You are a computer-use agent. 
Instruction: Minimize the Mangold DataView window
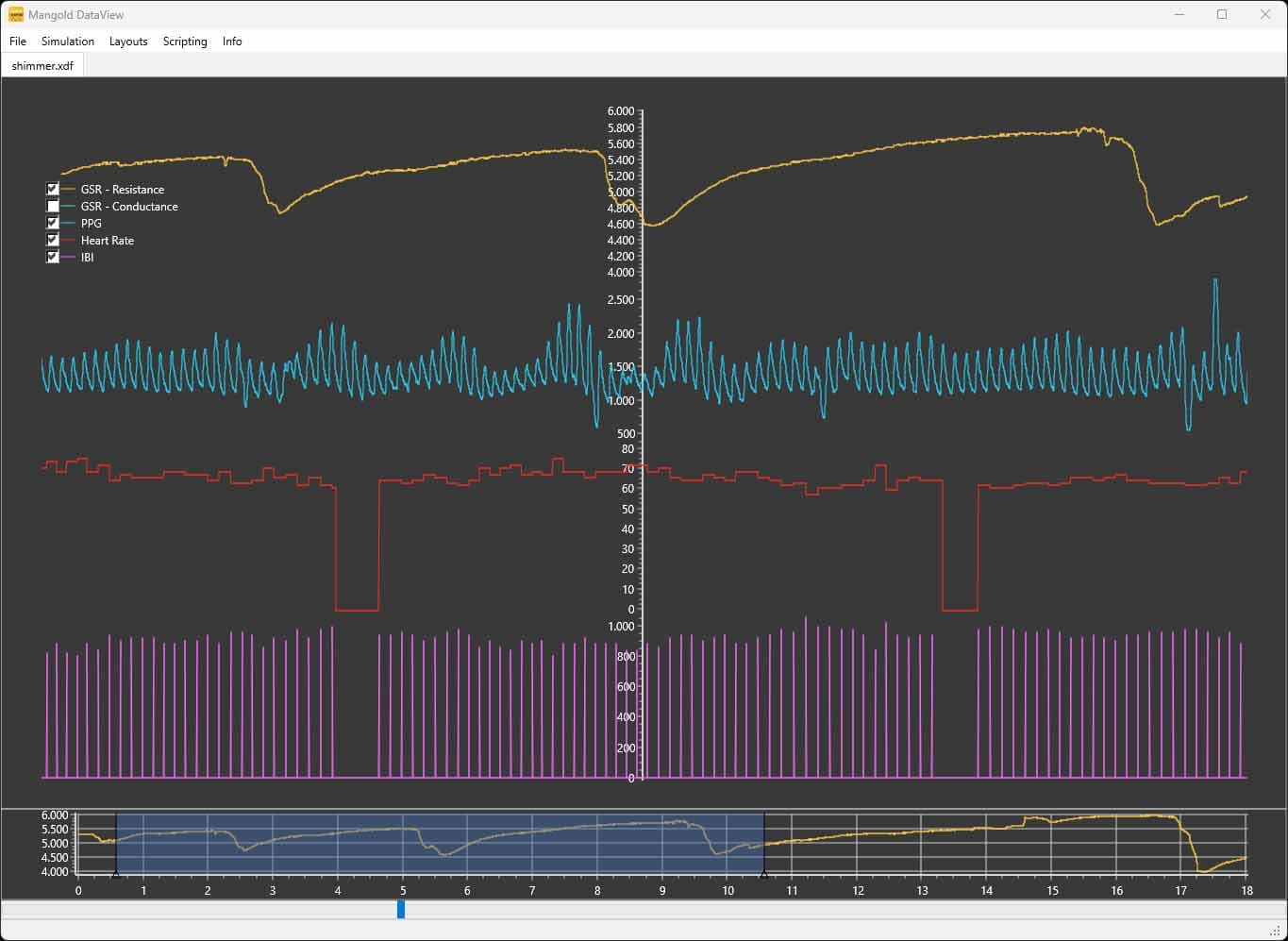(x=1179, y=14)
